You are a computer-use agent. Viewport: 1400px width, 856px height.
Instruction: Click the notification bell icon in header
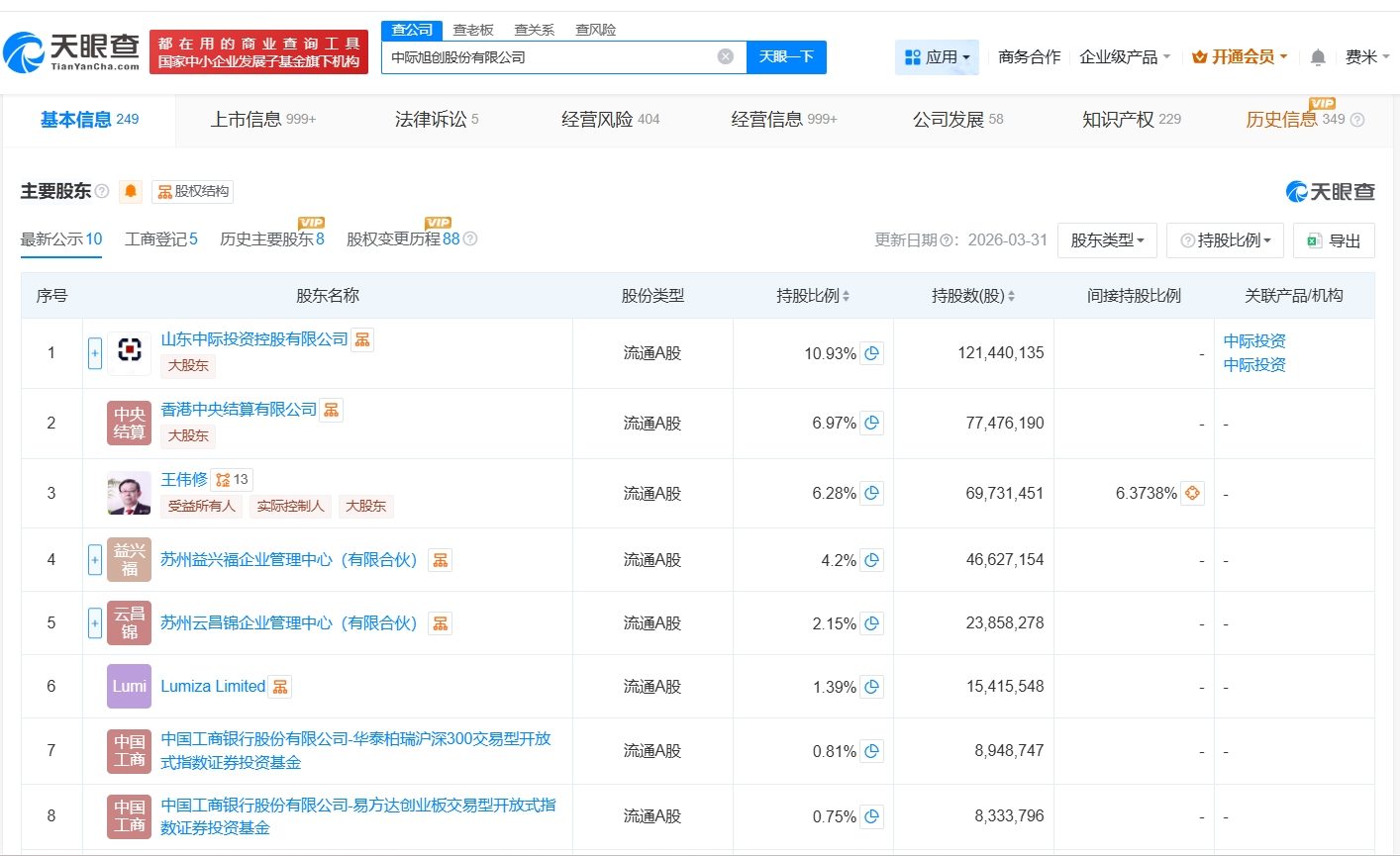[1318, 57]
